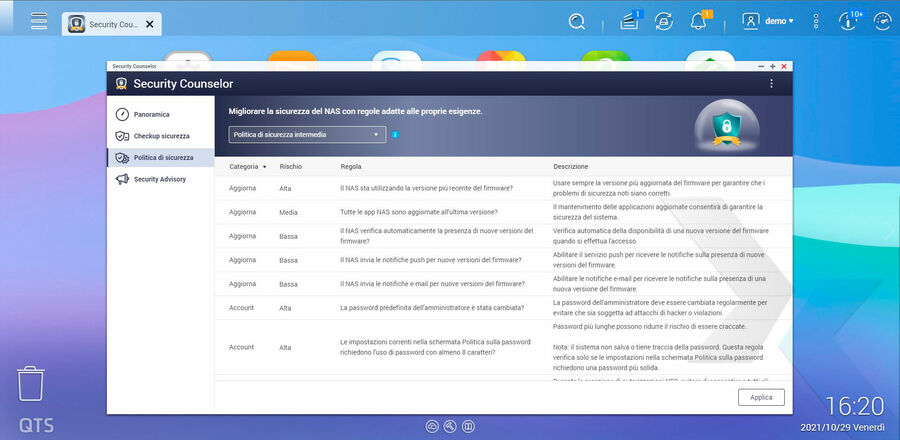Go to Panoramica in the sidebar
Screen dimensions: 900x440
pyautogui.click(x=151, y=114)
